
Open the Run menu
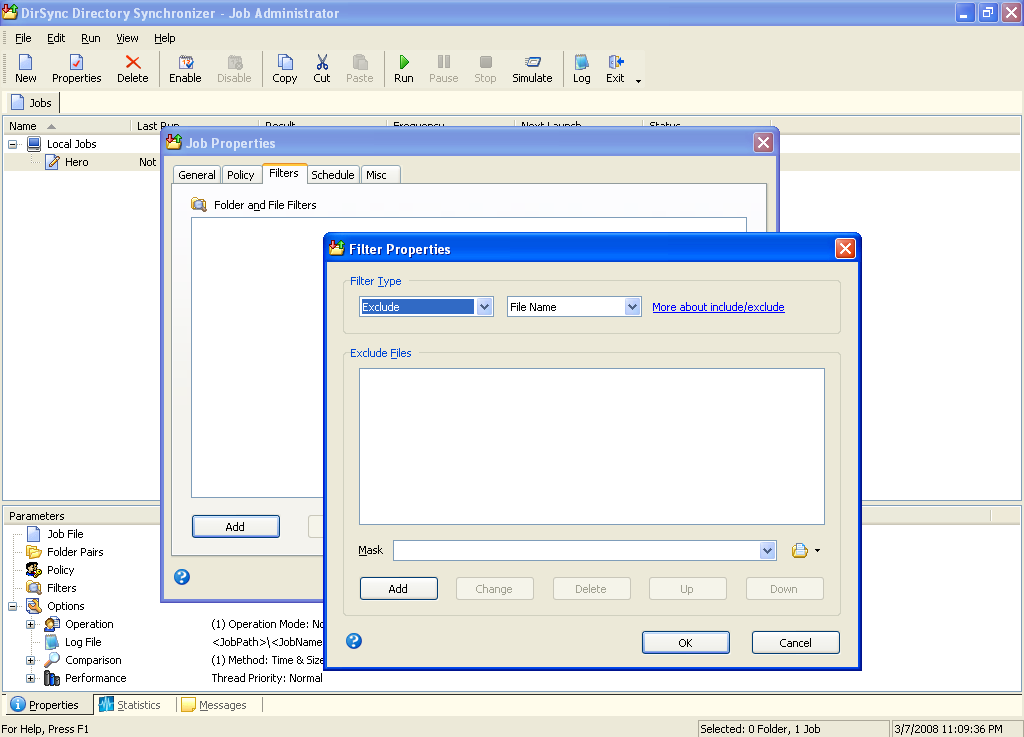pyautogui.click(x=91, y=39)
